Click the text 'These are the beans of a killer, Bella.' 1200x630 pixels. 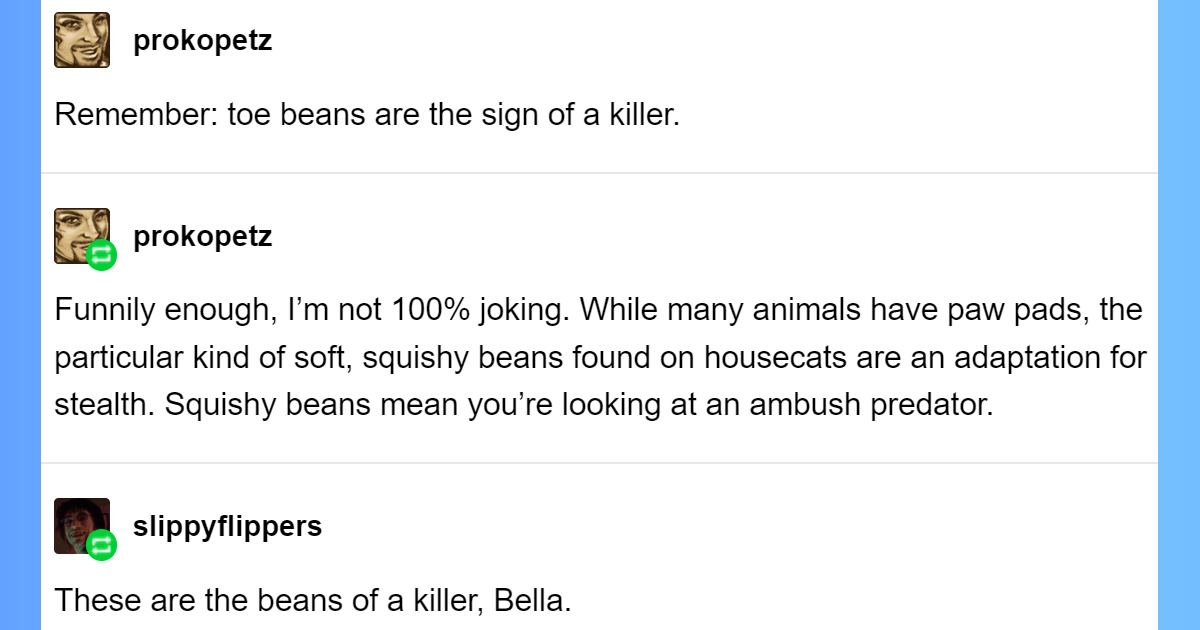pos(312,600)
